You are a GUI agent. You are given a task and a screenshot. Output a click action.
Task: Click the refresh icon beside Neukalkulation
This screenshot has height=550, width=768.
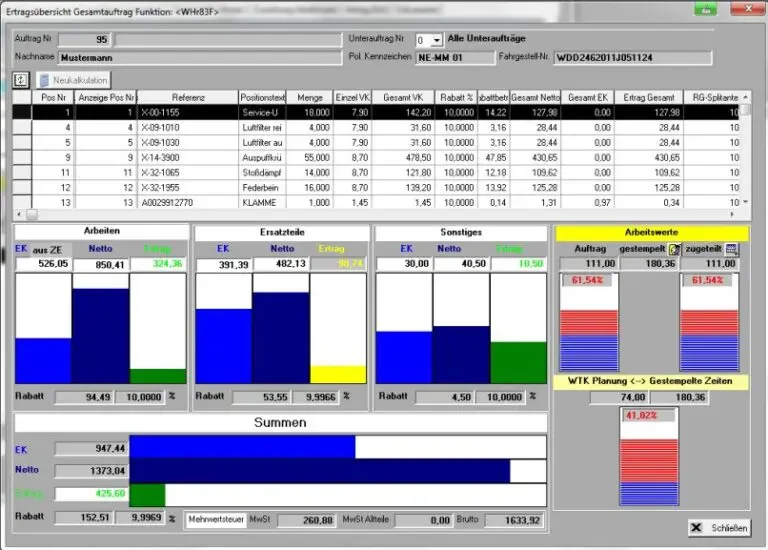21,80
